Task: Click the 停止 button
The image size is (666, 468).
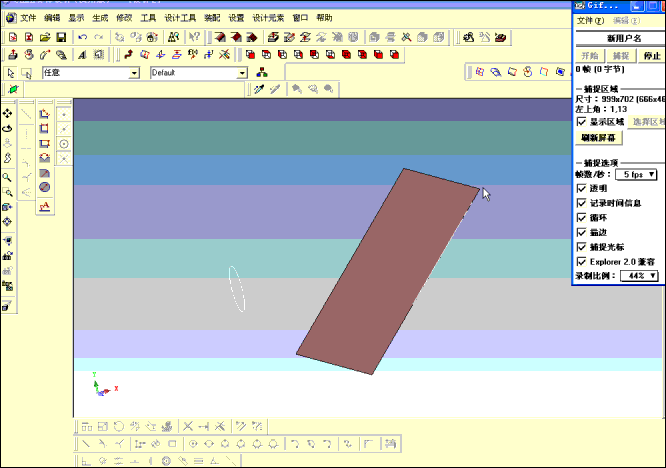Action: click(652, 56)
